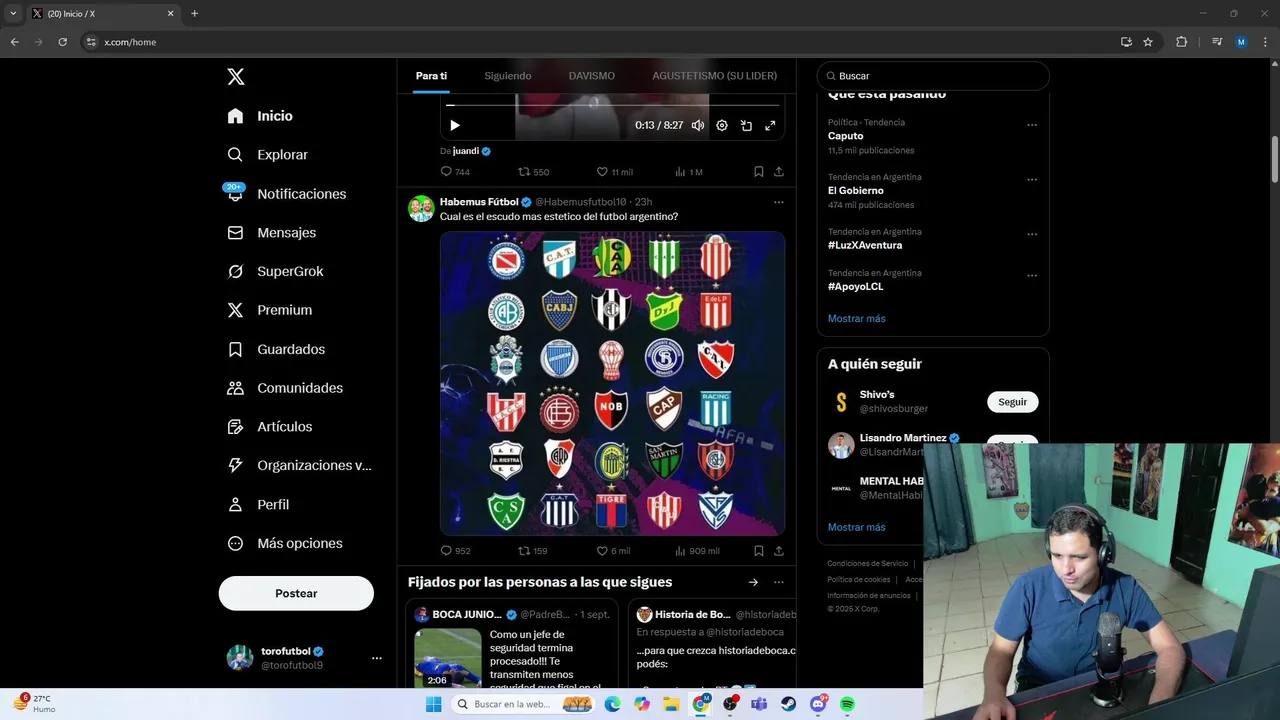This screenshot has width=1280, height=720.
Task: Open Artículos in the sidebar
Action: (269, 427)
